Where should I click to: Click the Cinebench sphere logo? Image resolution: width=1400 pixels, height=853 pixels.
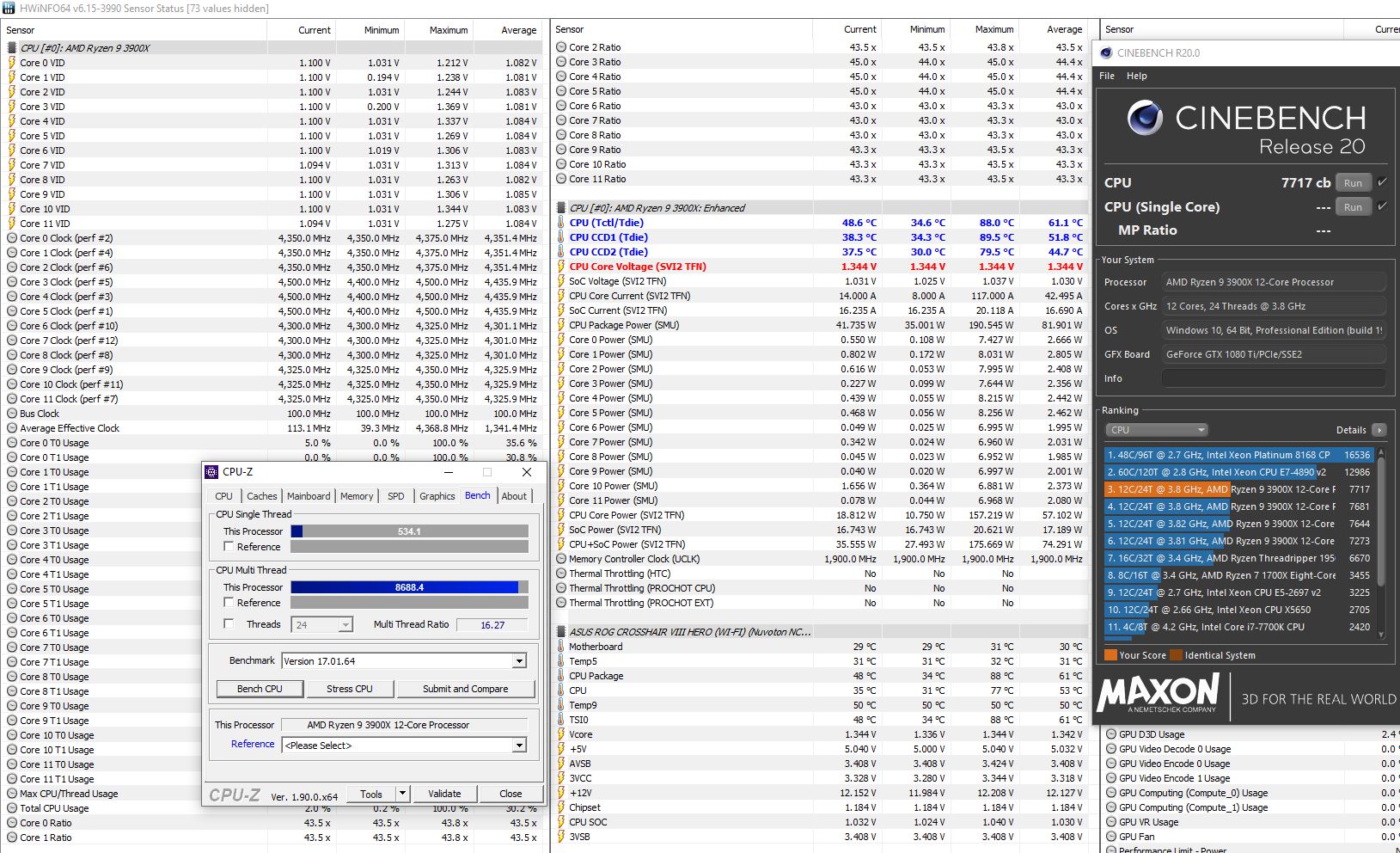(1145, 118)
